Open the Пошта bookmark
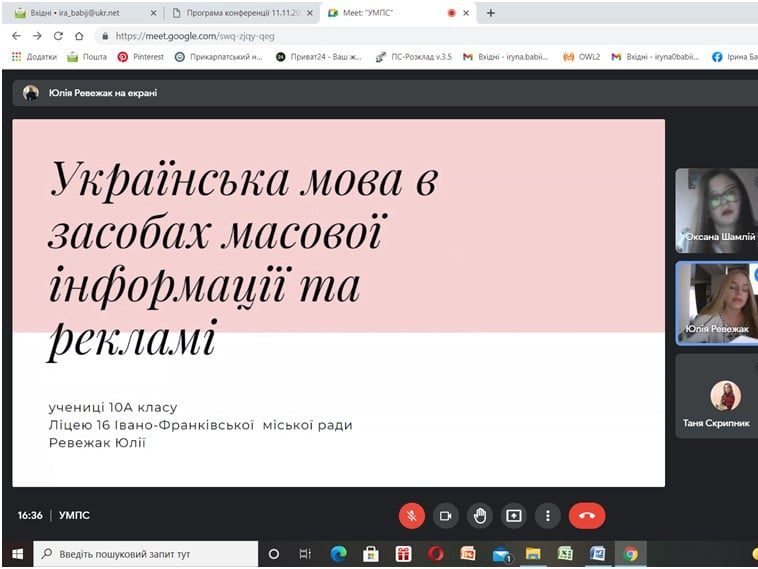The height and width of the screenshot is (569, 758). point(87,57)
